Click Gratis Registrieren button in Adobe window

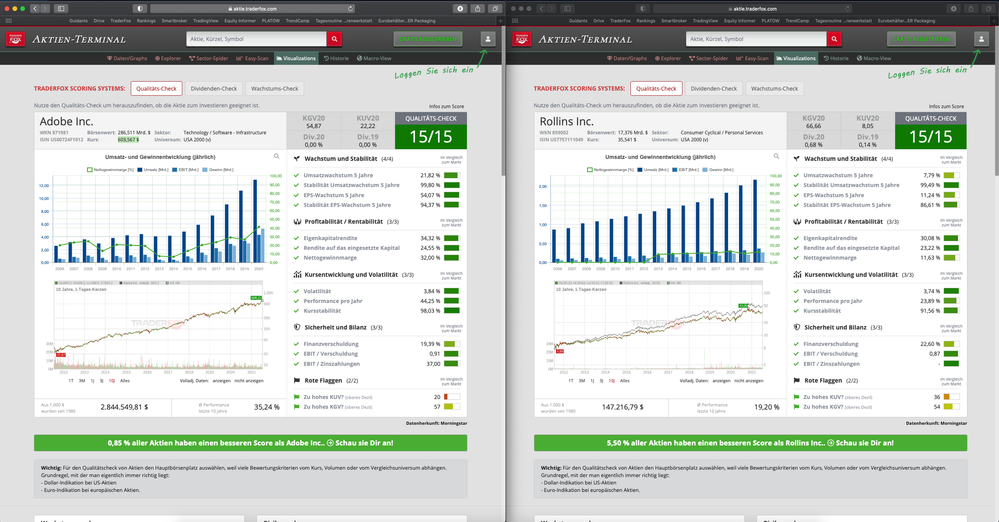pyautogui.click(x=428, y=39)
